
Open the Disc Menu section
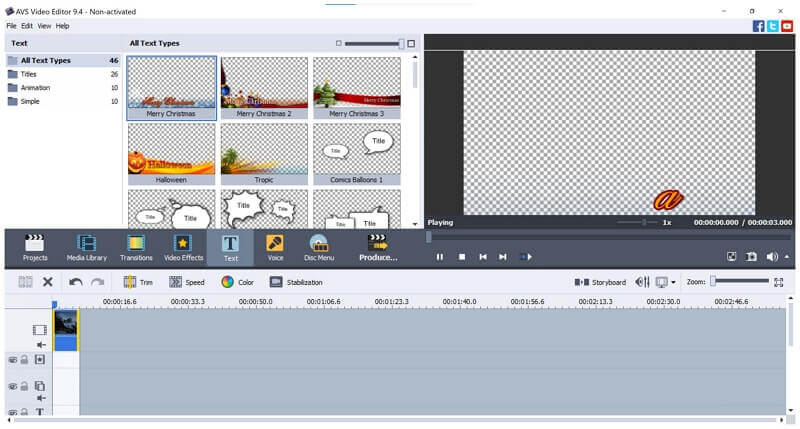(319, 248)
